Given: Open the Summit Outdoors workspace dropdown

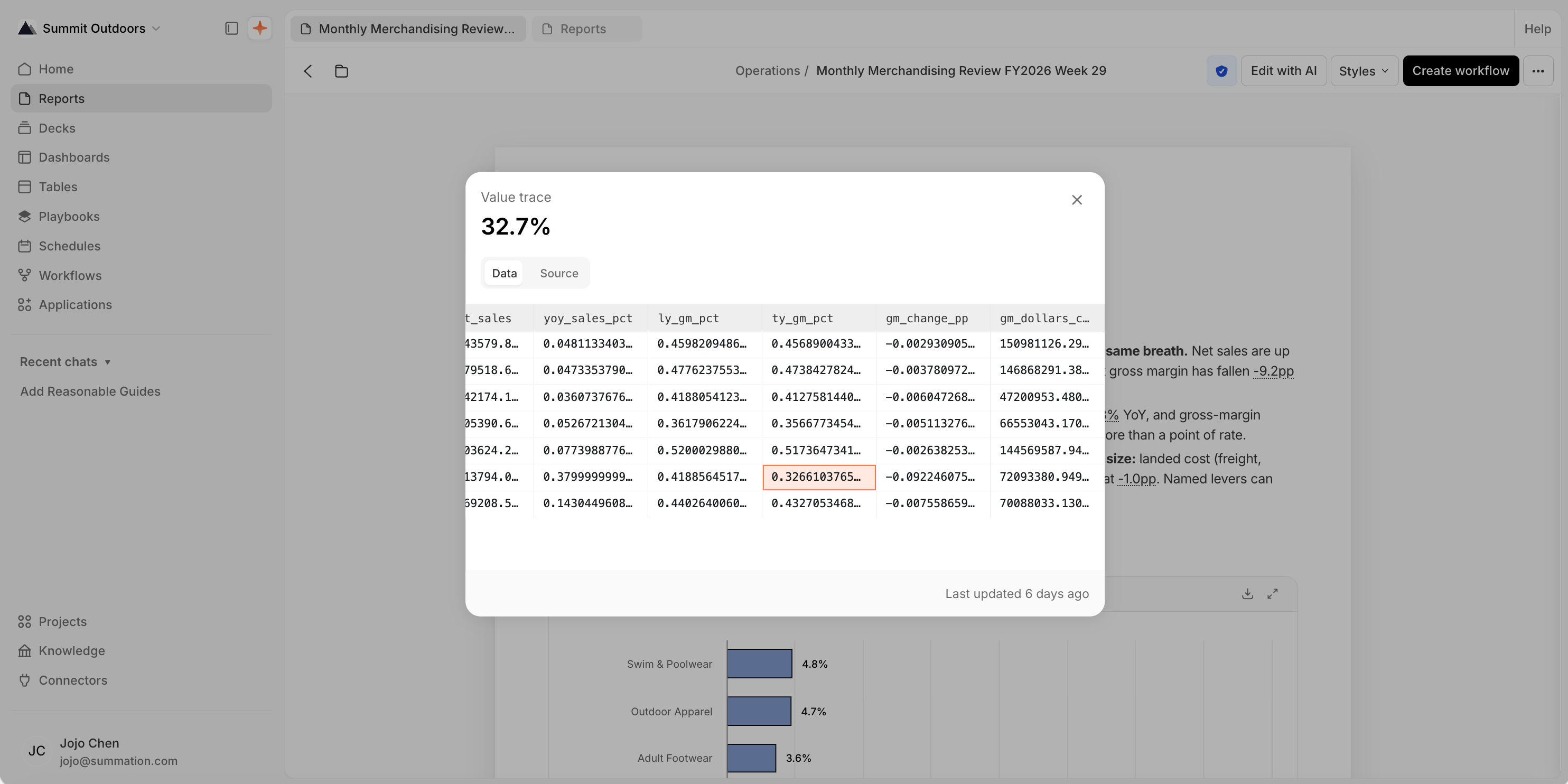Looking at the screenshot, I should (x=89, y=28).
